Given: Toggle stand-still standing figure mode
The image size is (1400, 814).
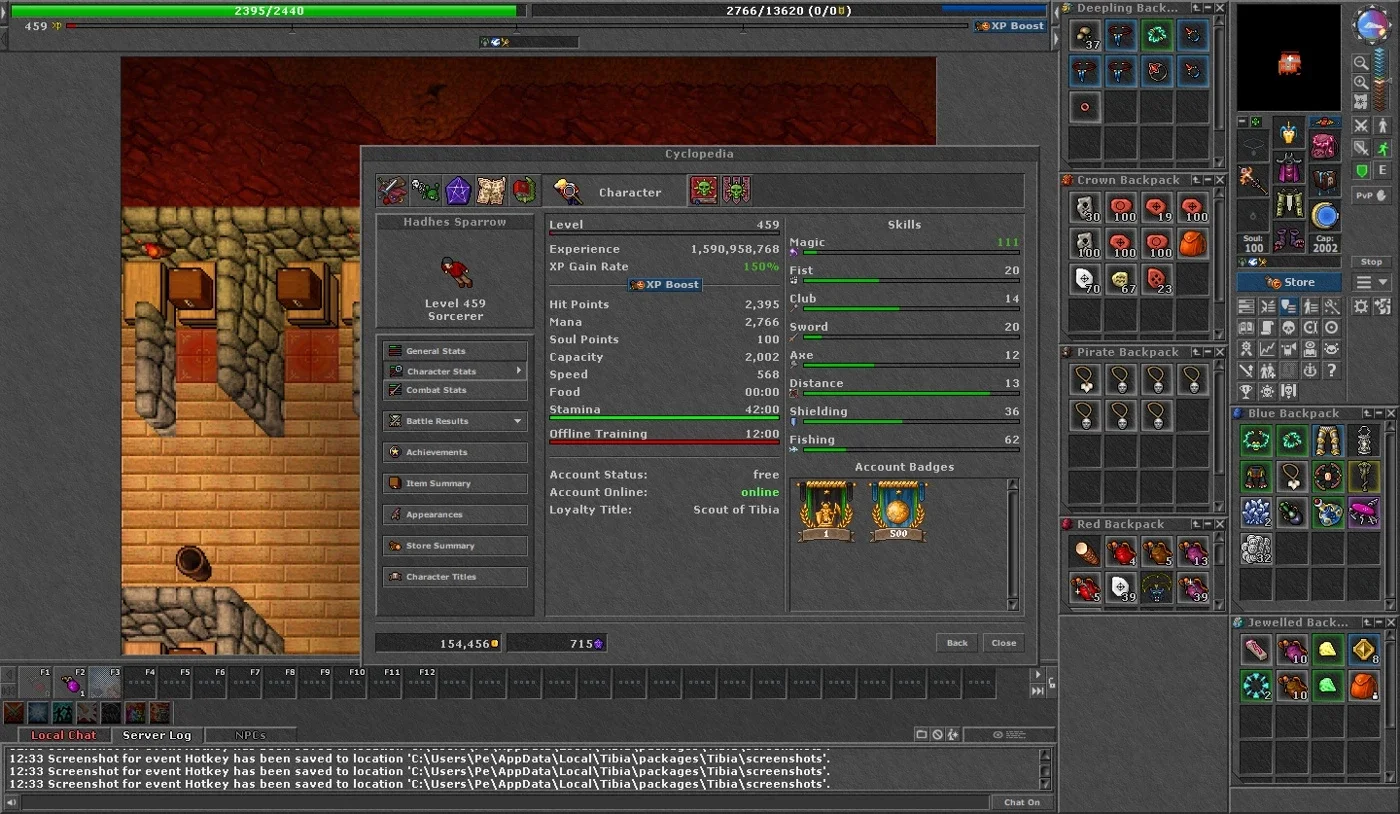Looking at the screenshot, I should coord(1384,126).
